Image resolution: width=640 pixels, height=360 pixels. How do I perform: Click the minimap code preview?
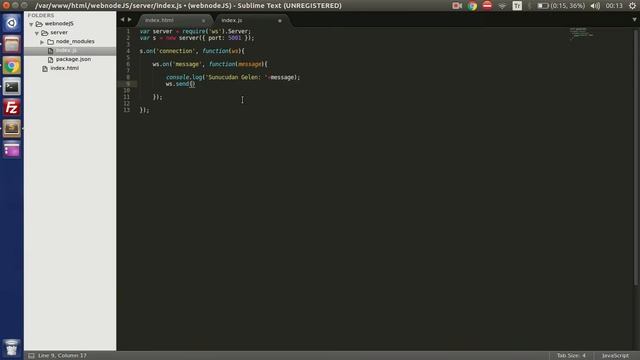click(x=581, y=33)
